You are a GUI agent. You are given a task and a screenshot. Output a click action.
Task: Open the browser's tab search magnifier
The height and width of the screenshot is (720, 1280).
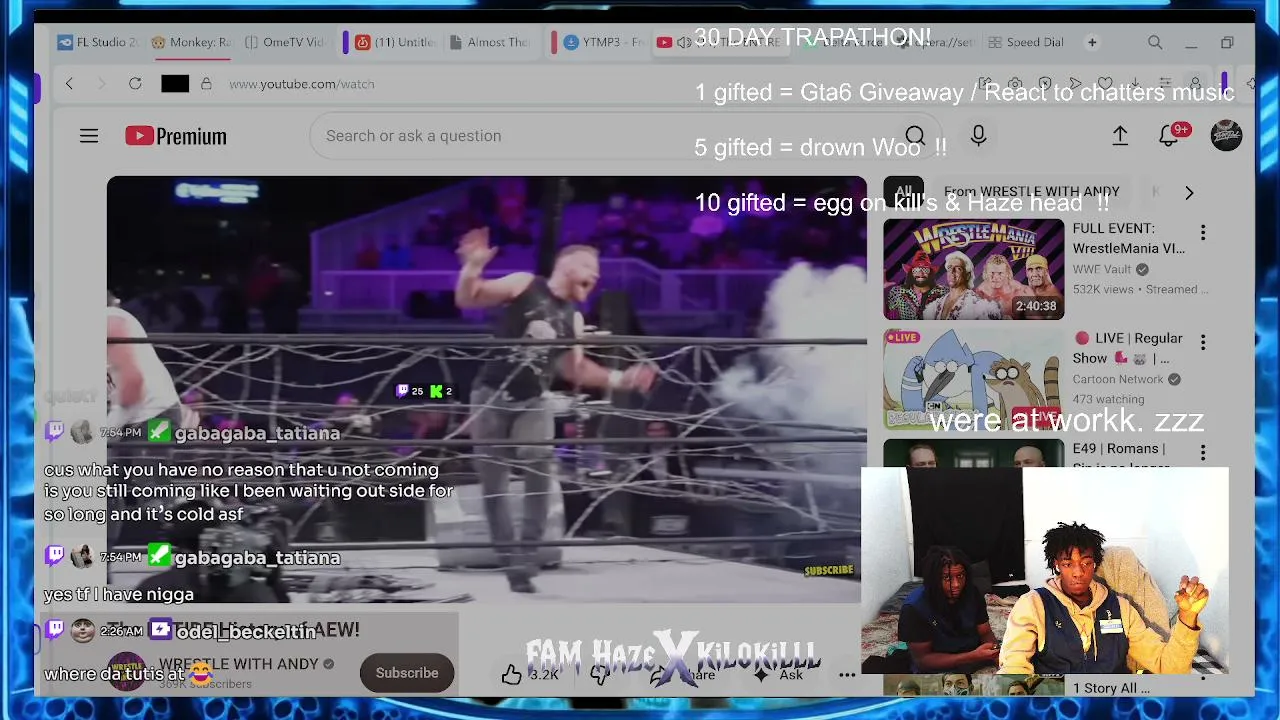[1155, 43]
